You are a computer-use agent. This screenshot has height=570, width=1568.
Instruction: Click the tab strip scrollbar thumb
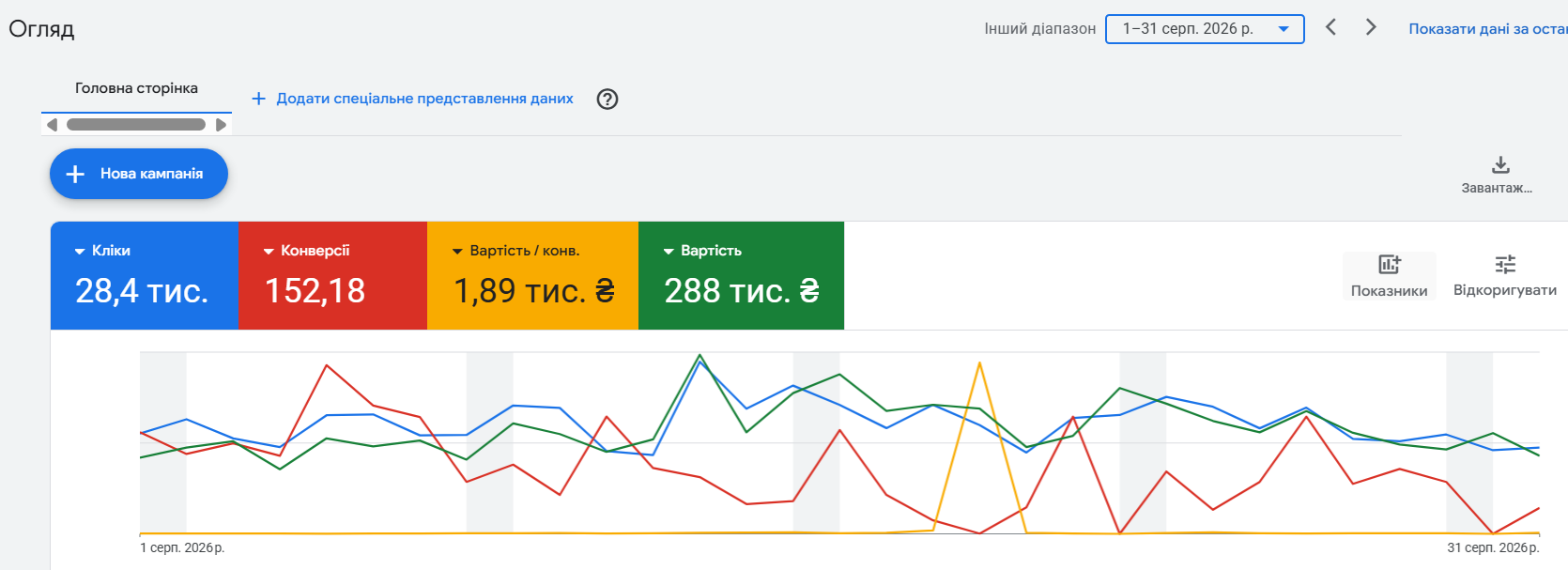pyautogui.click(x=136, y=124)
